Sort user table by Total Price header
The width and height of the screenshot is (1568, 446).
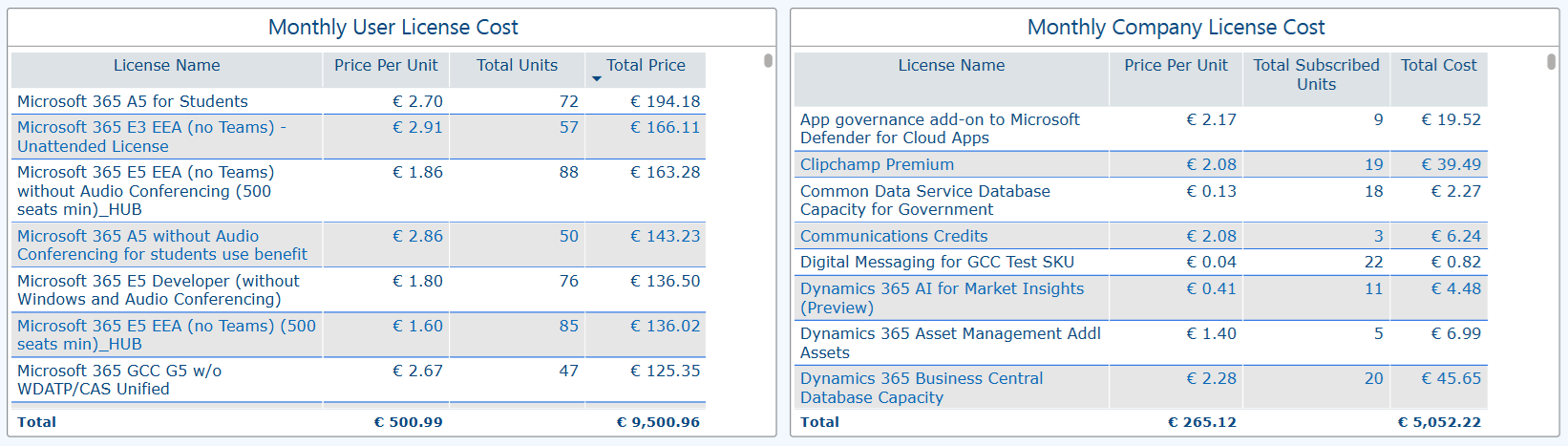(x=646, y=66)
